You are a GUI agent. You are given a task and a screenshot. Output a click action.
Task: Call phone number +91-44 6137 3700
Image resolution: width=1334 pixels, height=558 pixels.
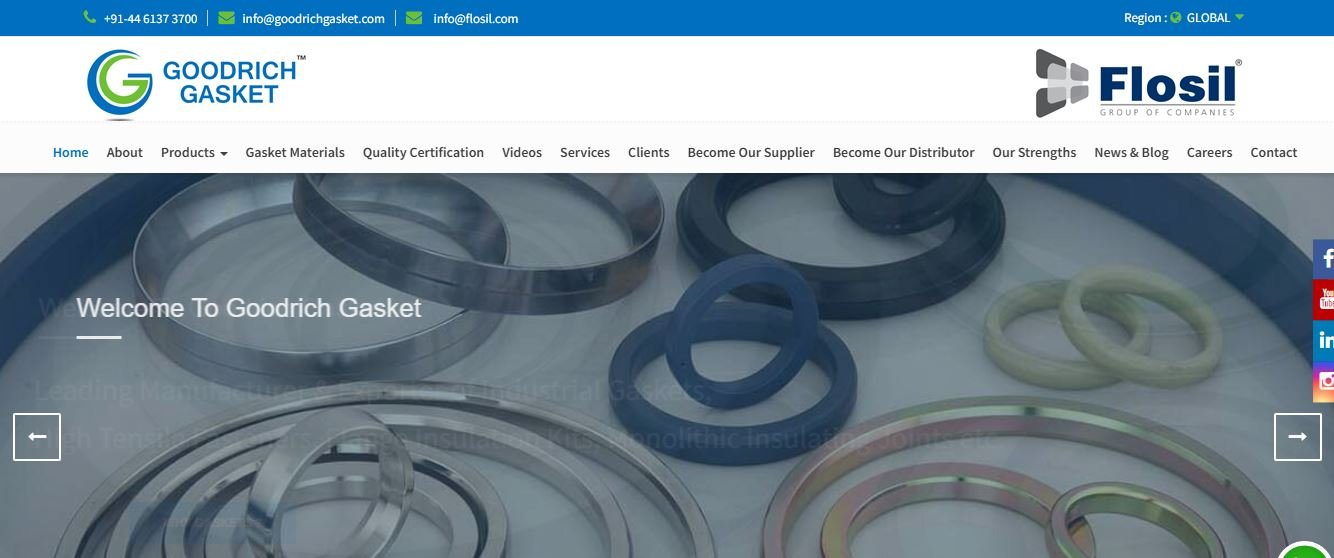(151, 18)
